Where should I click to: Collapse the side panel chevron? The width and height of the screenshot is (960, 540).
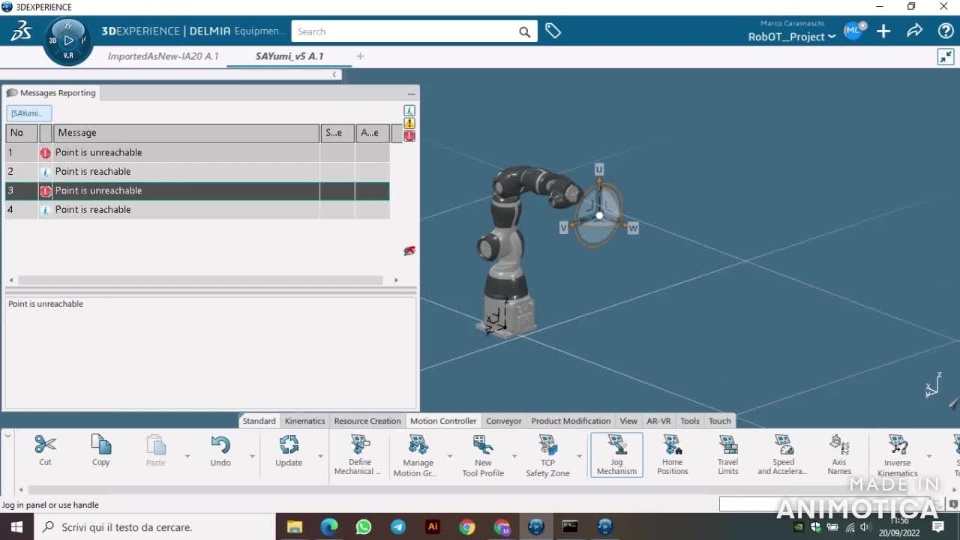click(334, 75)
